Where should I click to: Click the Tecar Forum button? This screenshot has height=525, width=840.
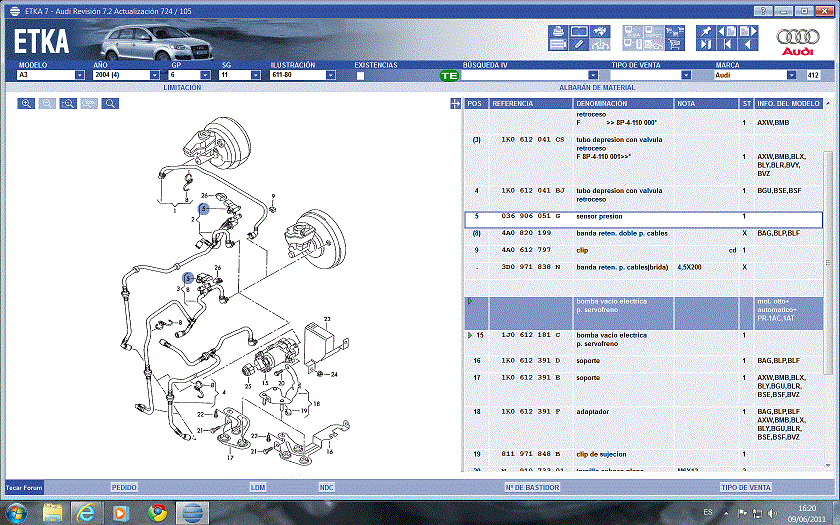click(x=25, y=488)
